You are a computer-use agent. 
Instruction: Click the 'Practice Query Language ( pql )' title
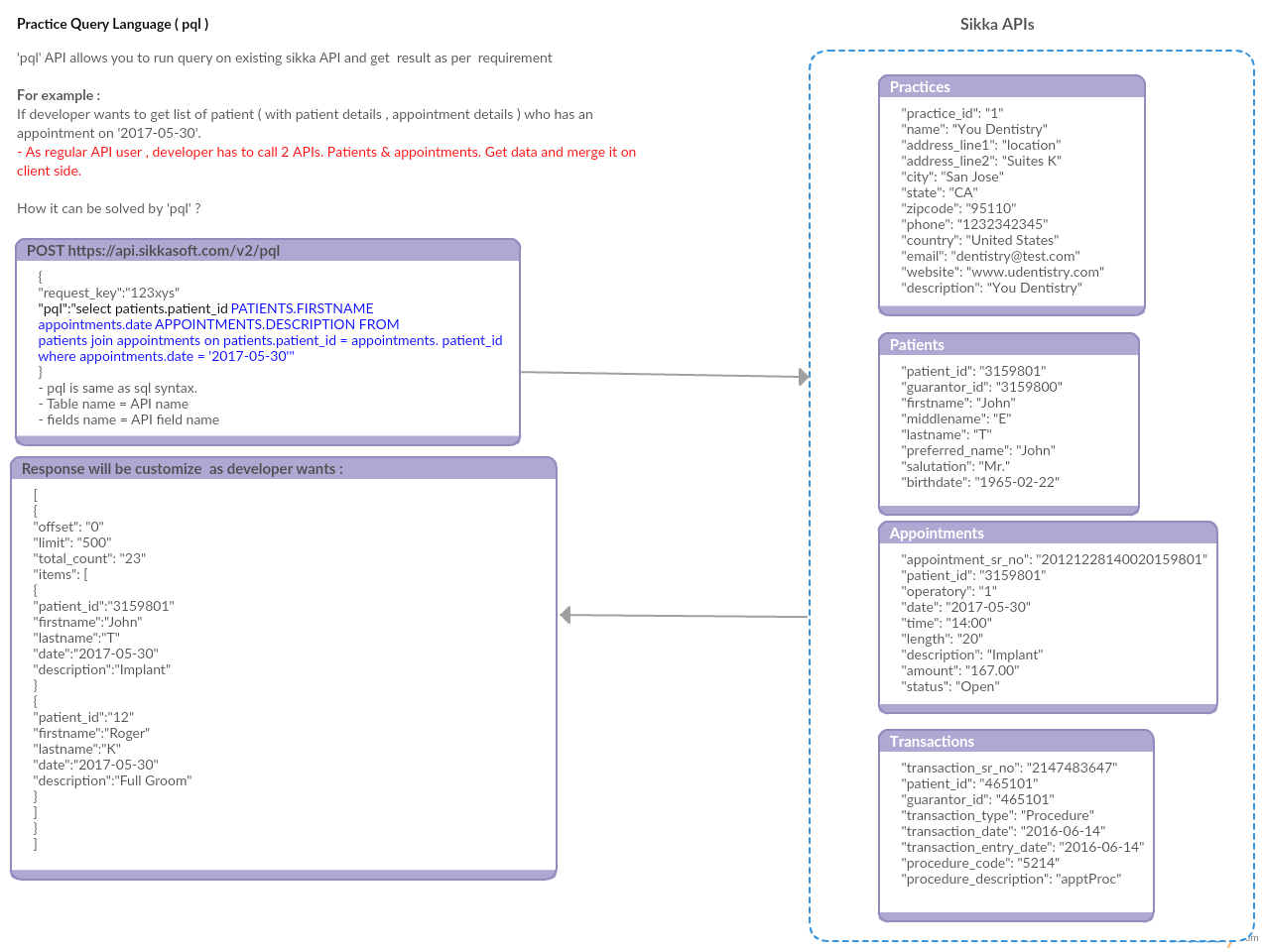point(112,24)
